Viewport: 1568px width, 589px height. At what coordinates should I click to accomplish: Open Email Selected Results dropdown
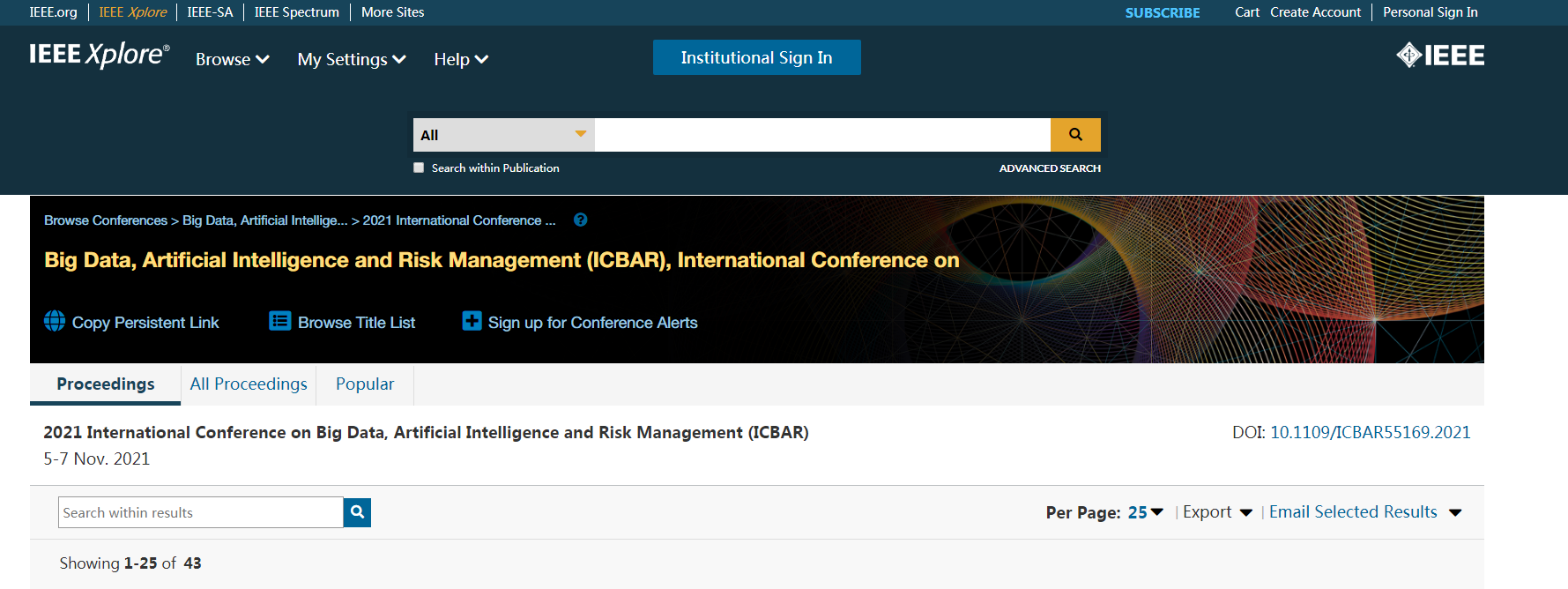[1365, 512]
